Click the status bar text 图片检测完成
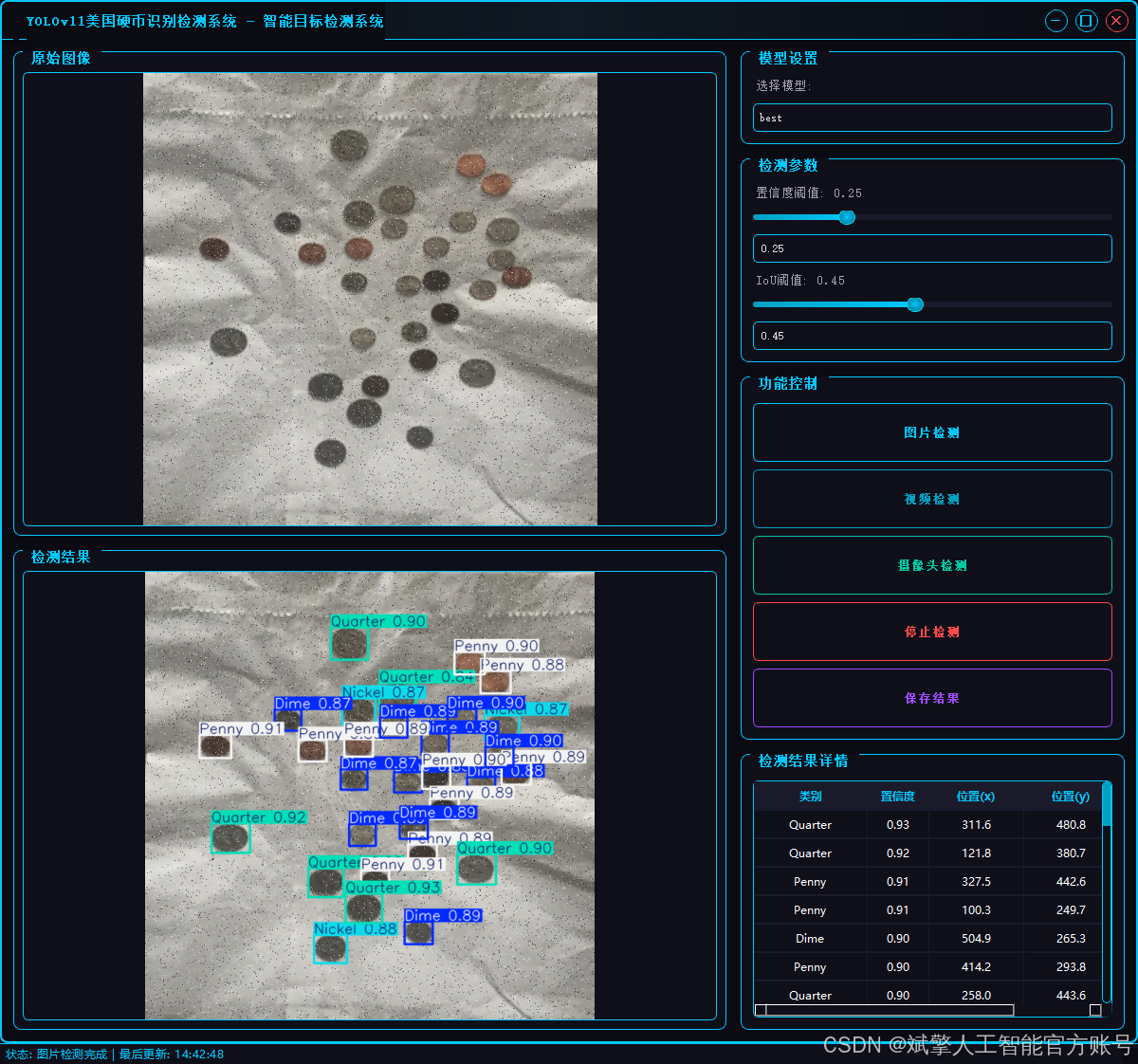Screen dimensions: 1138x1064 click(x=72, y=1055)
